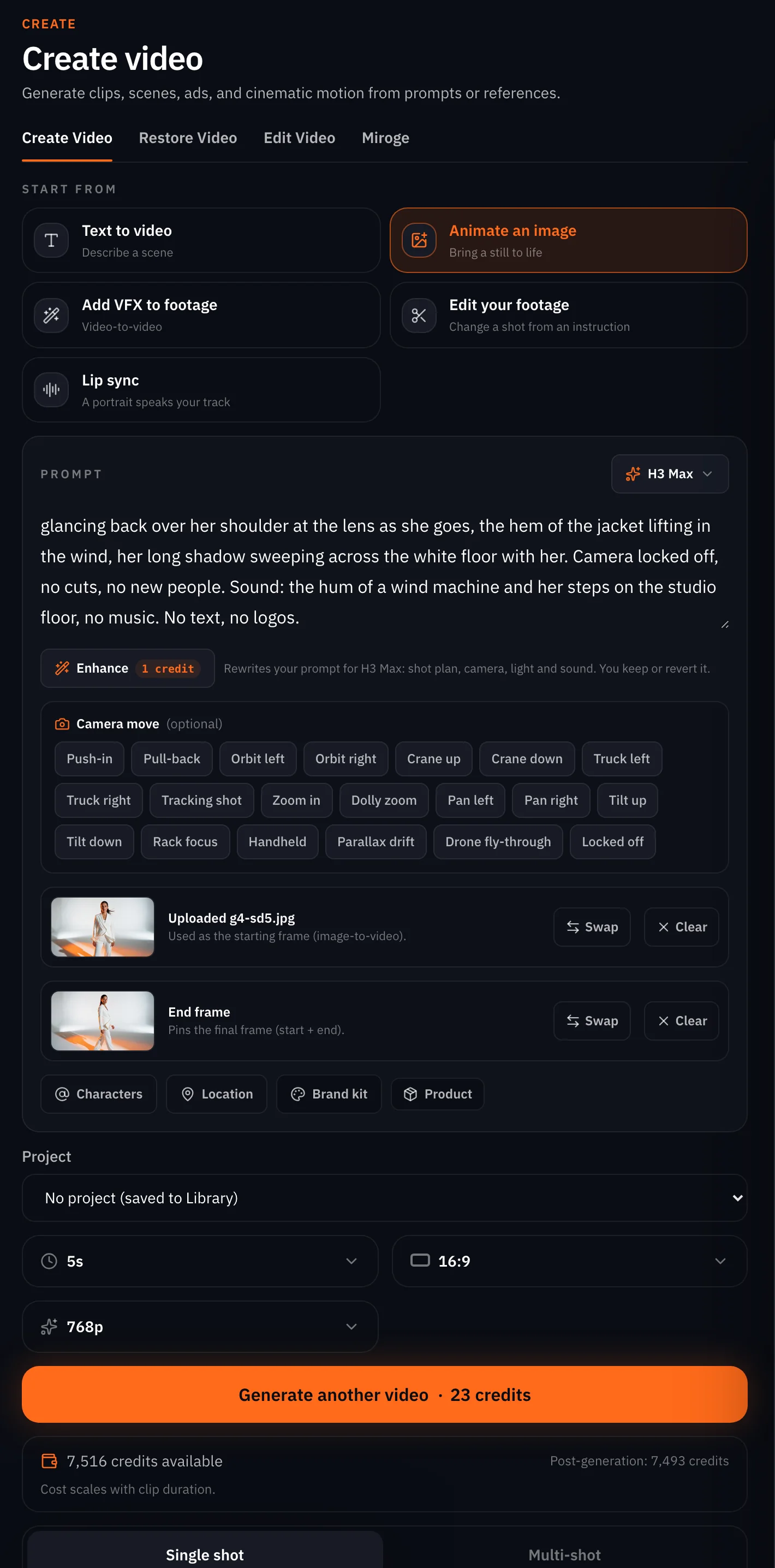Screen dimensions: 775x1568
Task: Switch to the Restore Video tab
Action: pos(188,138)
